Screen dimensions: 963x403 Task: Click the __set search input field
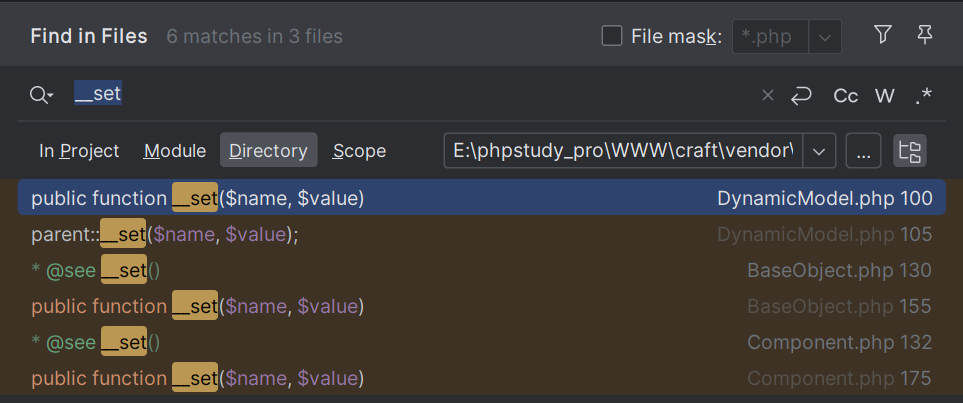[x=400, y=95]
